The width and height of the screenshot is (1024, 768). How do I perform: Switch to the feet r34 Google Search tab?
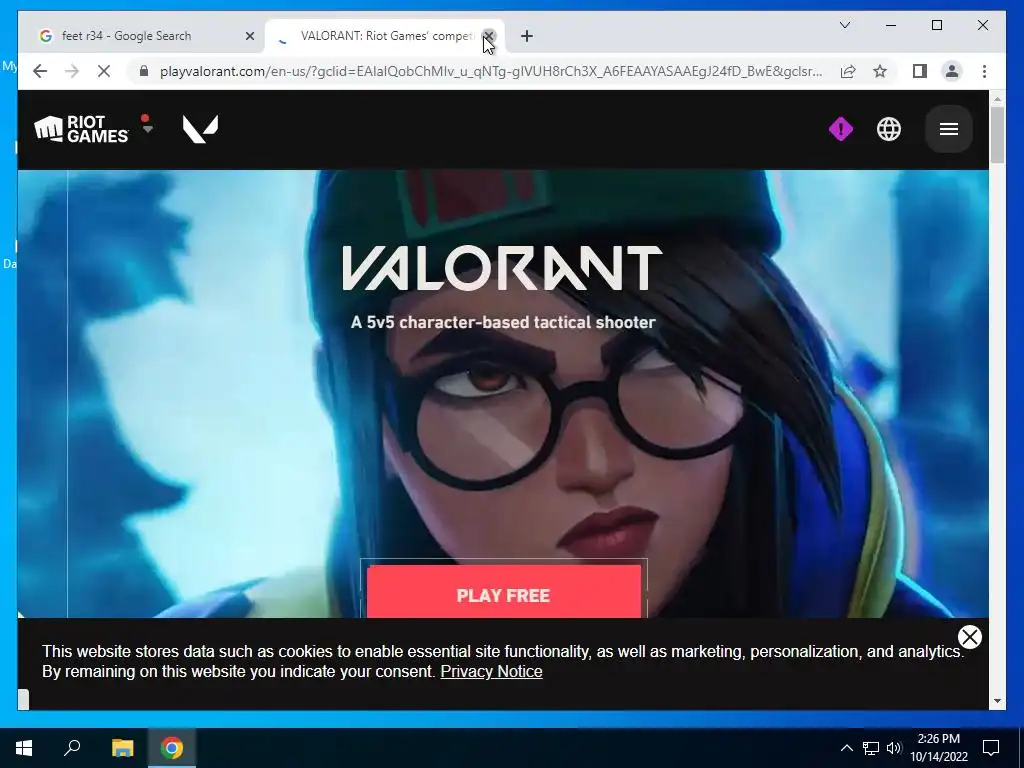pyautogui.click(x=142, y=36)
